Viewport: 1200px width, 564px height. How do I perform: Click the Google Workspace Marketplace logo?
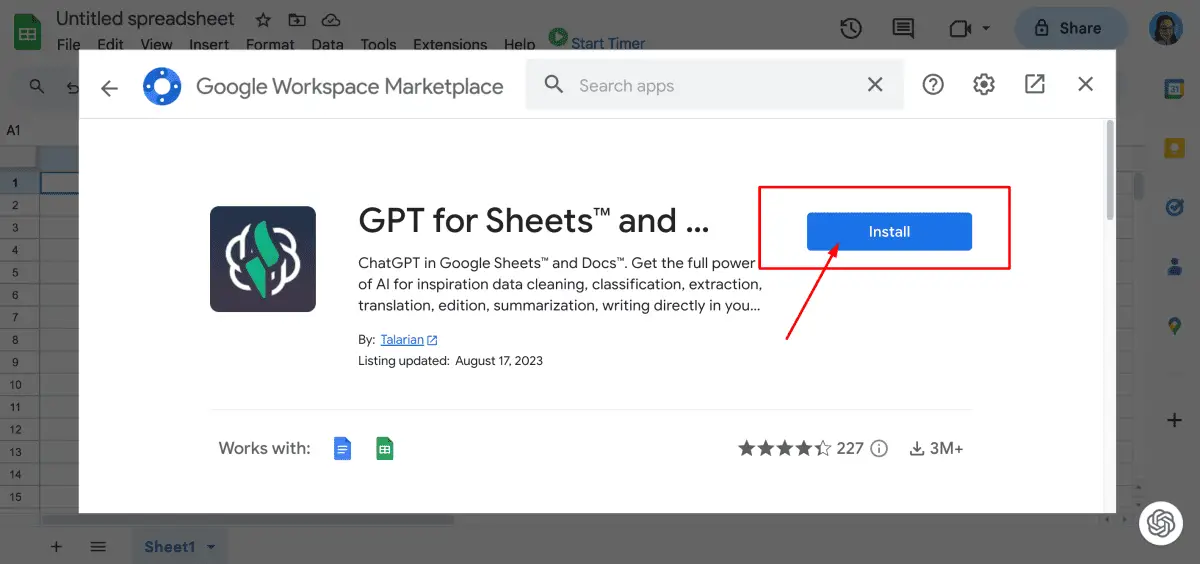pyautogui.click(x=162, y=86)
